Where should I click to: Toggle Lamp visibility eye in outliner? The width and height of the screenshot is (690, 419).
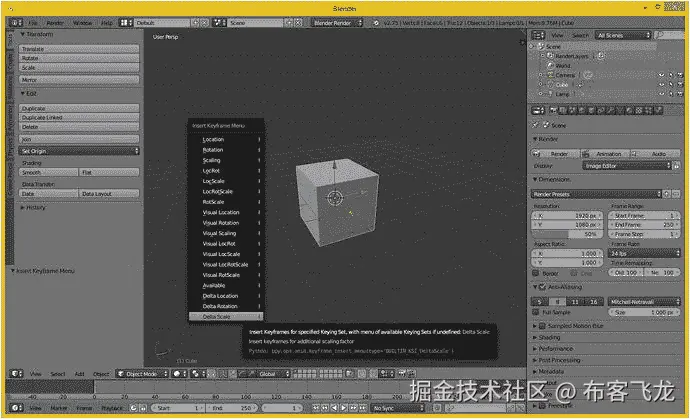(661, 94)
